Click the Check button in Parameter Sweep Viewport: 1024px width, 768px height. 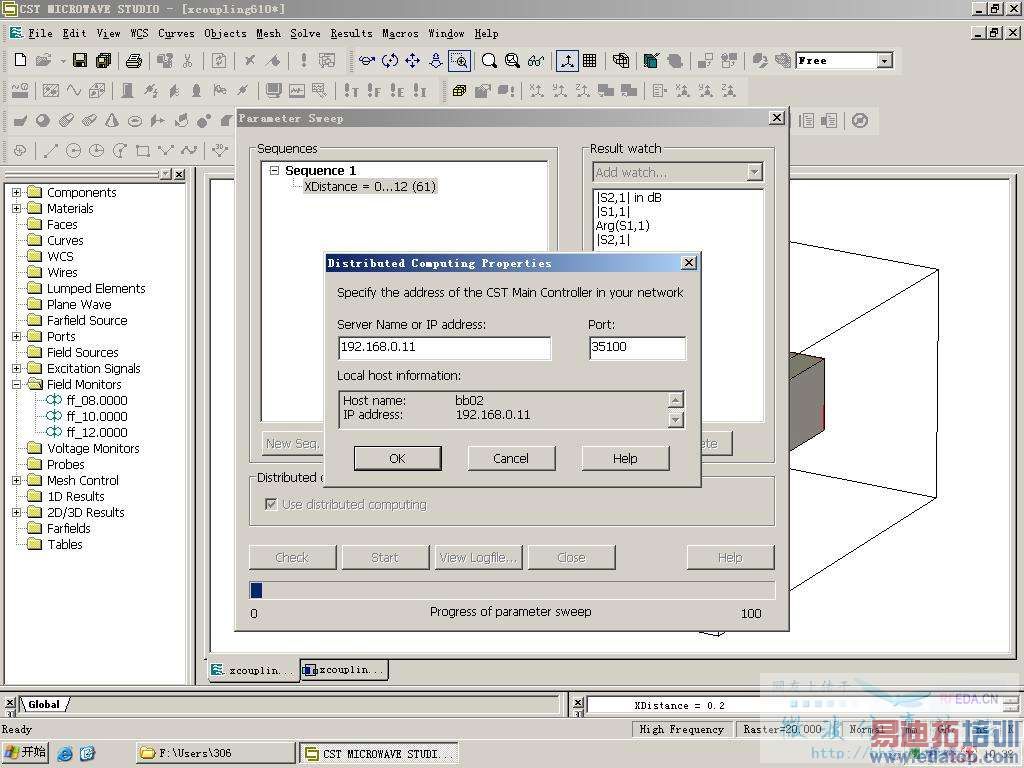292,558
